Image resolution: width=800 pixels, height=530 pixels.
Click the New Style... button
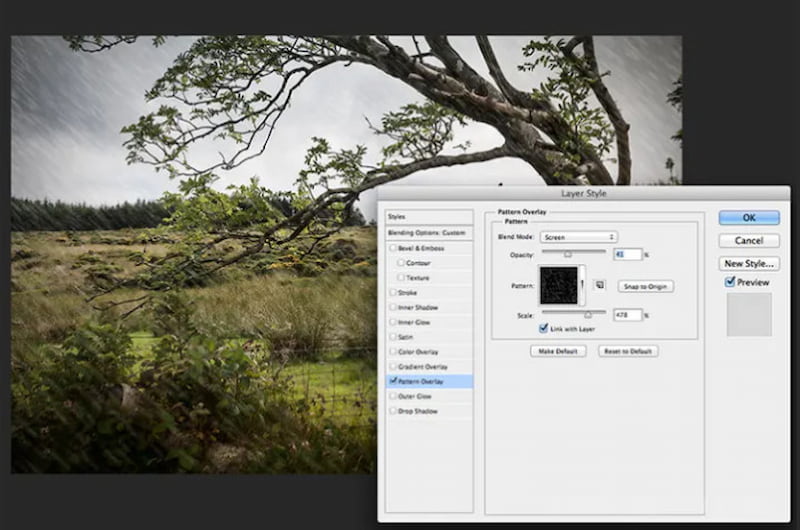(x=749, y=263)
